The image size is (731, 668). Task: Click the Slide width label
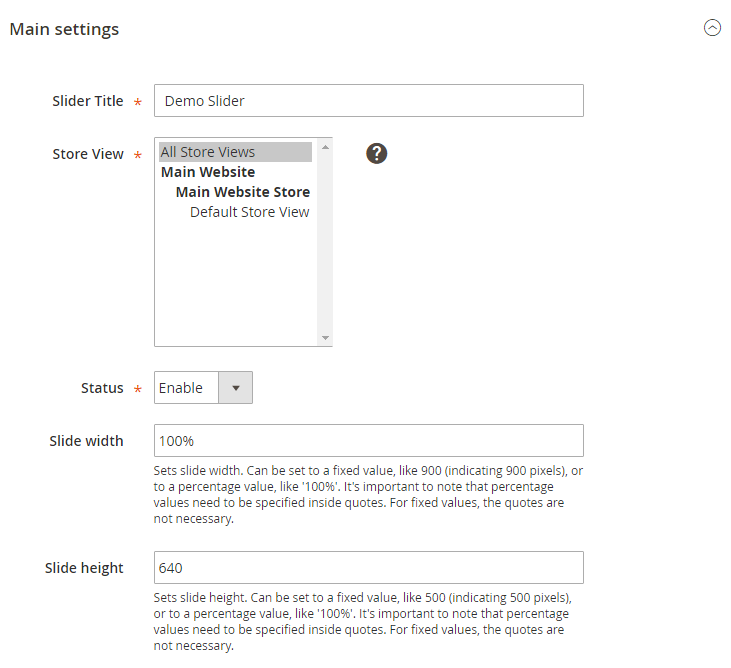coord(86,441)
